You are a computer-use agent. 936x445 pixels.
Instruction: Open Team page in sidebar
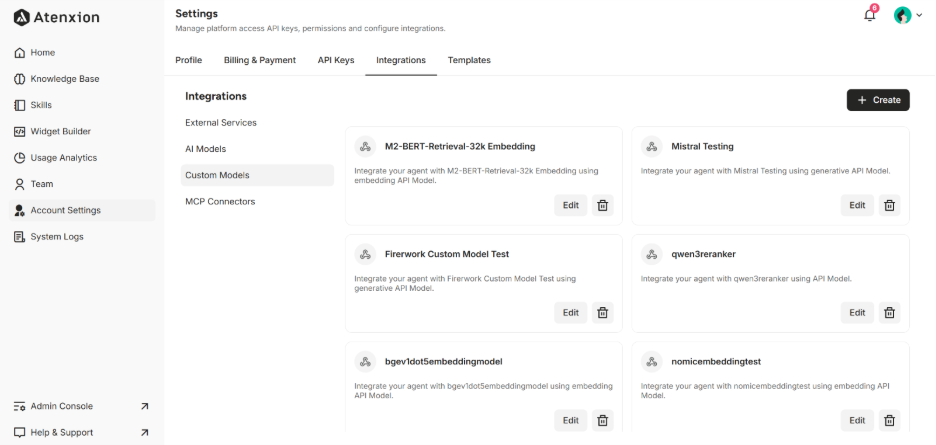(x=82, y=184)
